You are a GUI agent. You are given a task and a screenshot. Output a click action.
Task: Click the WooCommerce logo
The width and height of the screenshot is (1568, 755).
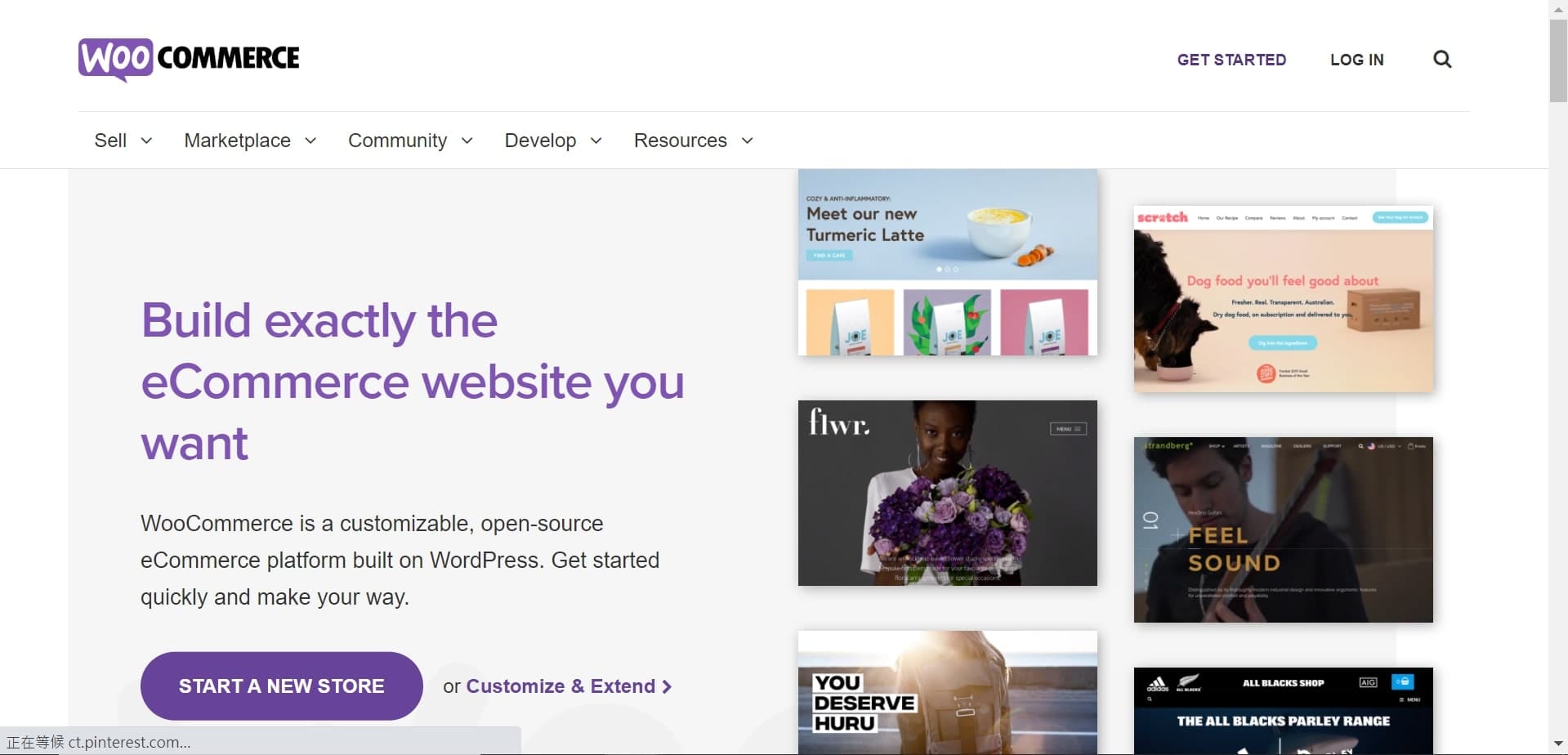click(x=189, y=59)
